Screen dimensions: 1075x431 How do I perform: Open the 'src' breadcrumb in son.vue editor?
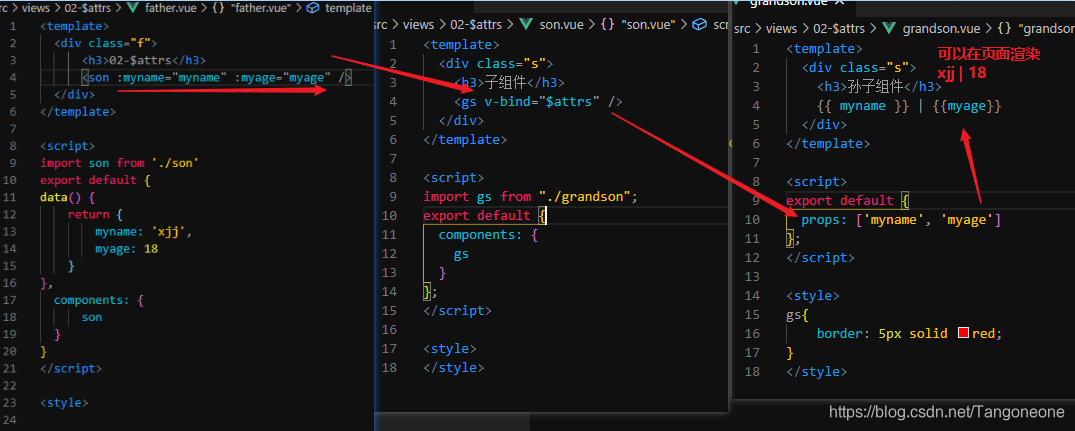click(381, 24)
